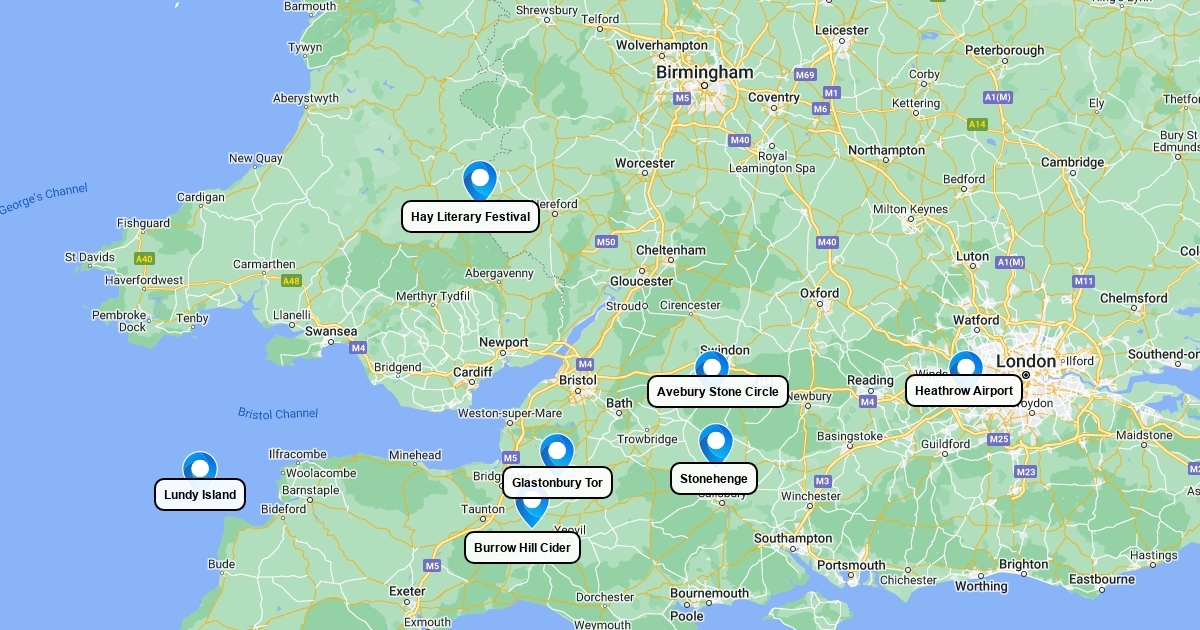Select the Lundy Island pin marker
Viewport: 1200px width, 630px height.
tap(200, 467)
